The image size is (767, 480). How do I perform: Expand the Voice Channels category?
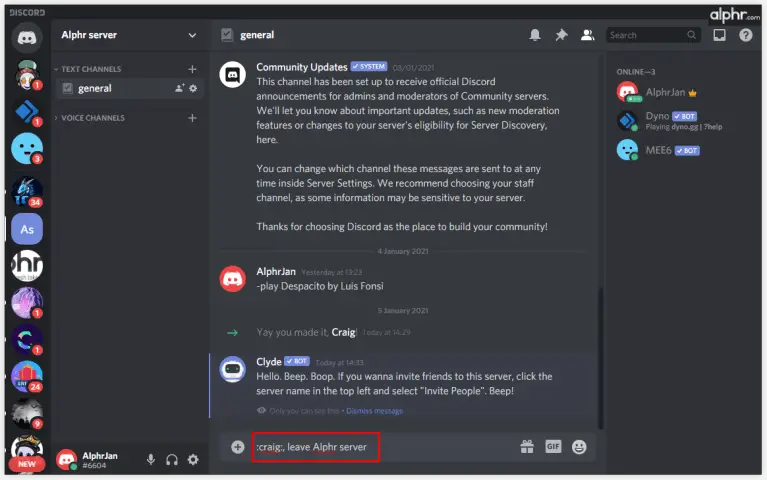[90, 118]
